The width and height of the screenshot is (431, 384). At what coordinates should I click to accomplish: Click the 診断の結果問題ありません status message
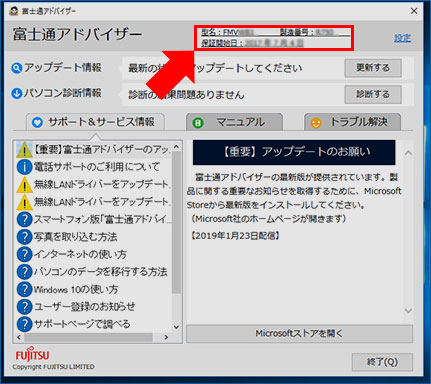tap(186, 95)
